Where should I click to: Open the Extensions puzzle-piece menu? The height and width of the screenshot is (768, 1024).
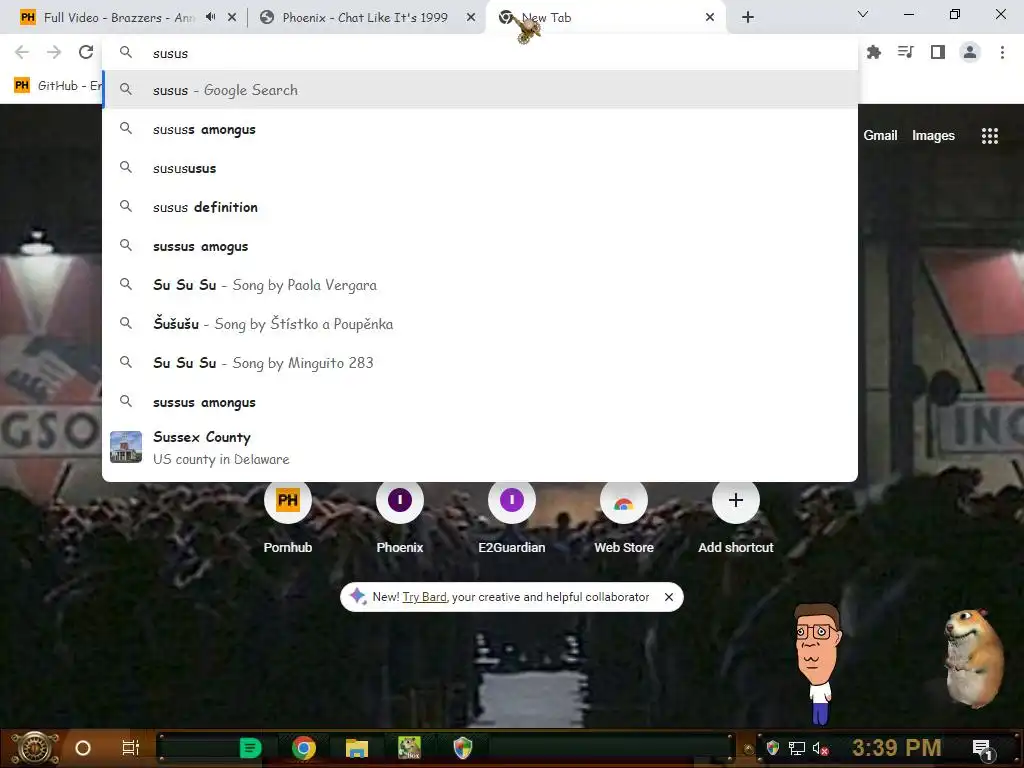click(x=873, y=52)
